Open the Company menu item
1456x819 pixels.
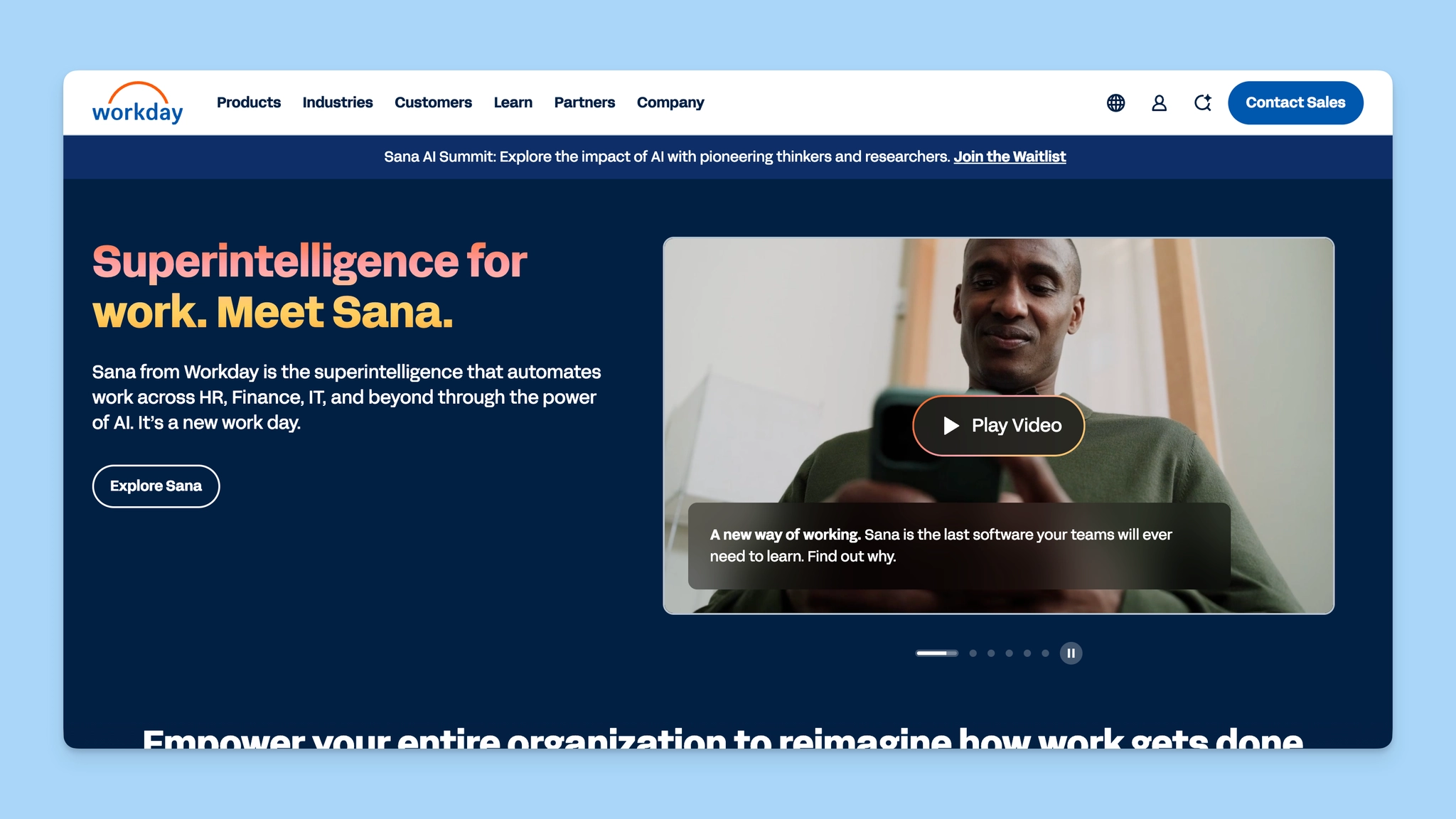pyautogui.click(x=670, y=102)
